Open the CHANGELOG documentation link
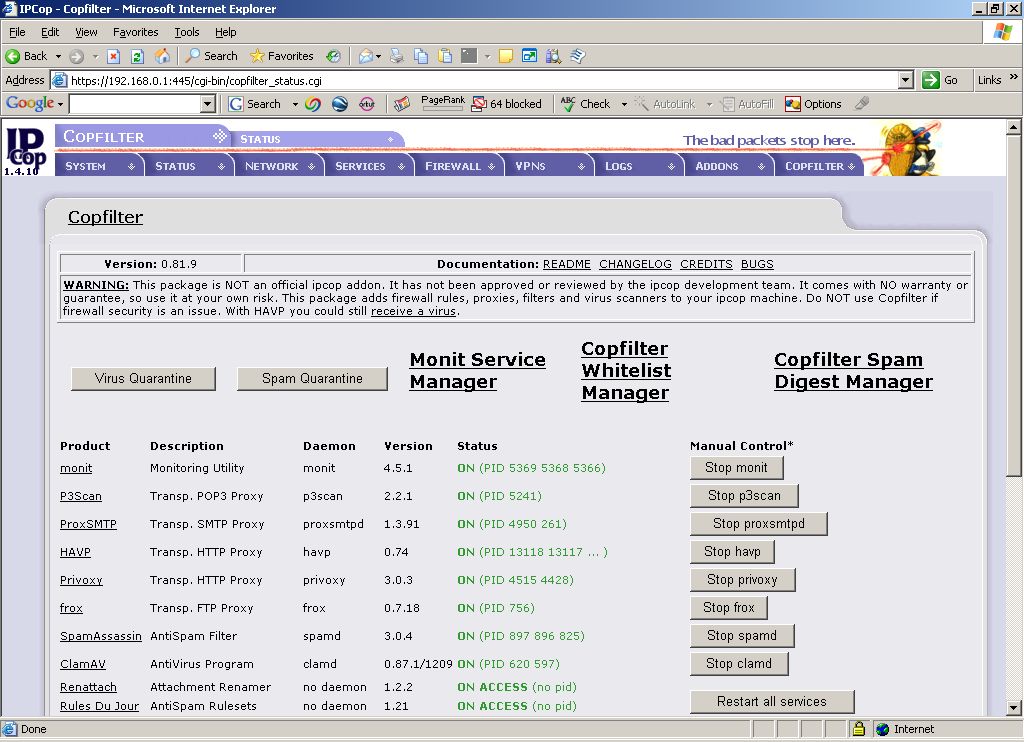Viewport: 1024px width, 742px height. (635, 264)
